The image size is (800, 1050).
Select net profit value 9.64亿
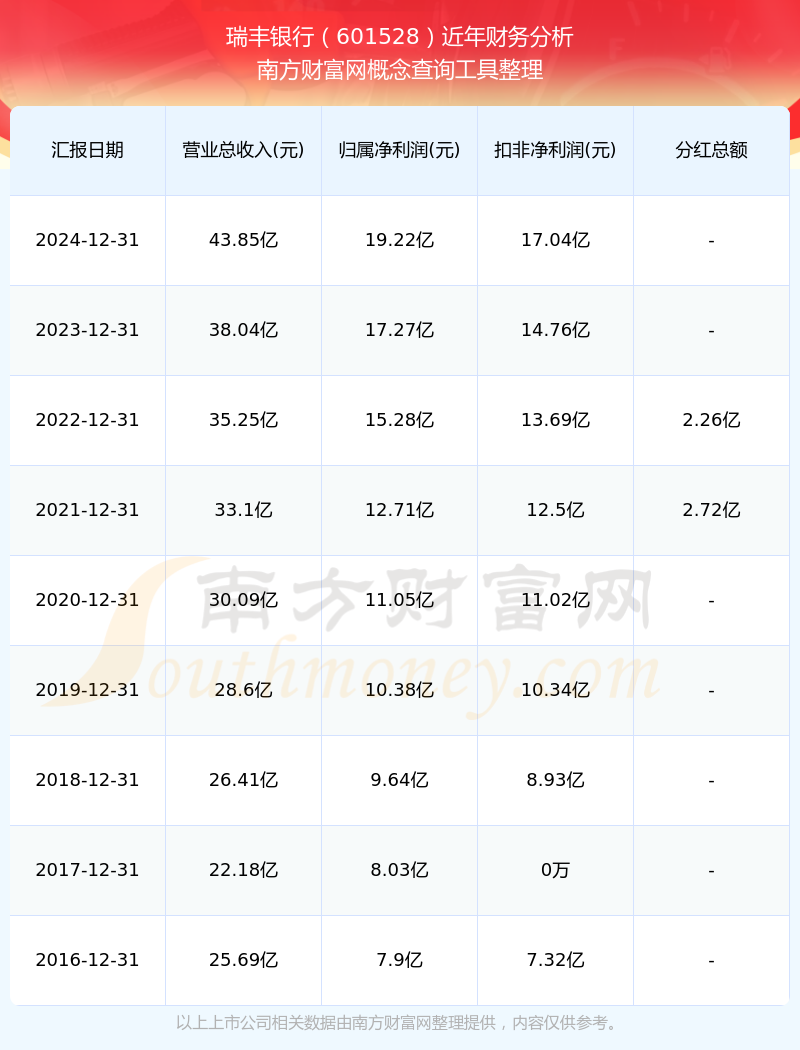[400, 780]
